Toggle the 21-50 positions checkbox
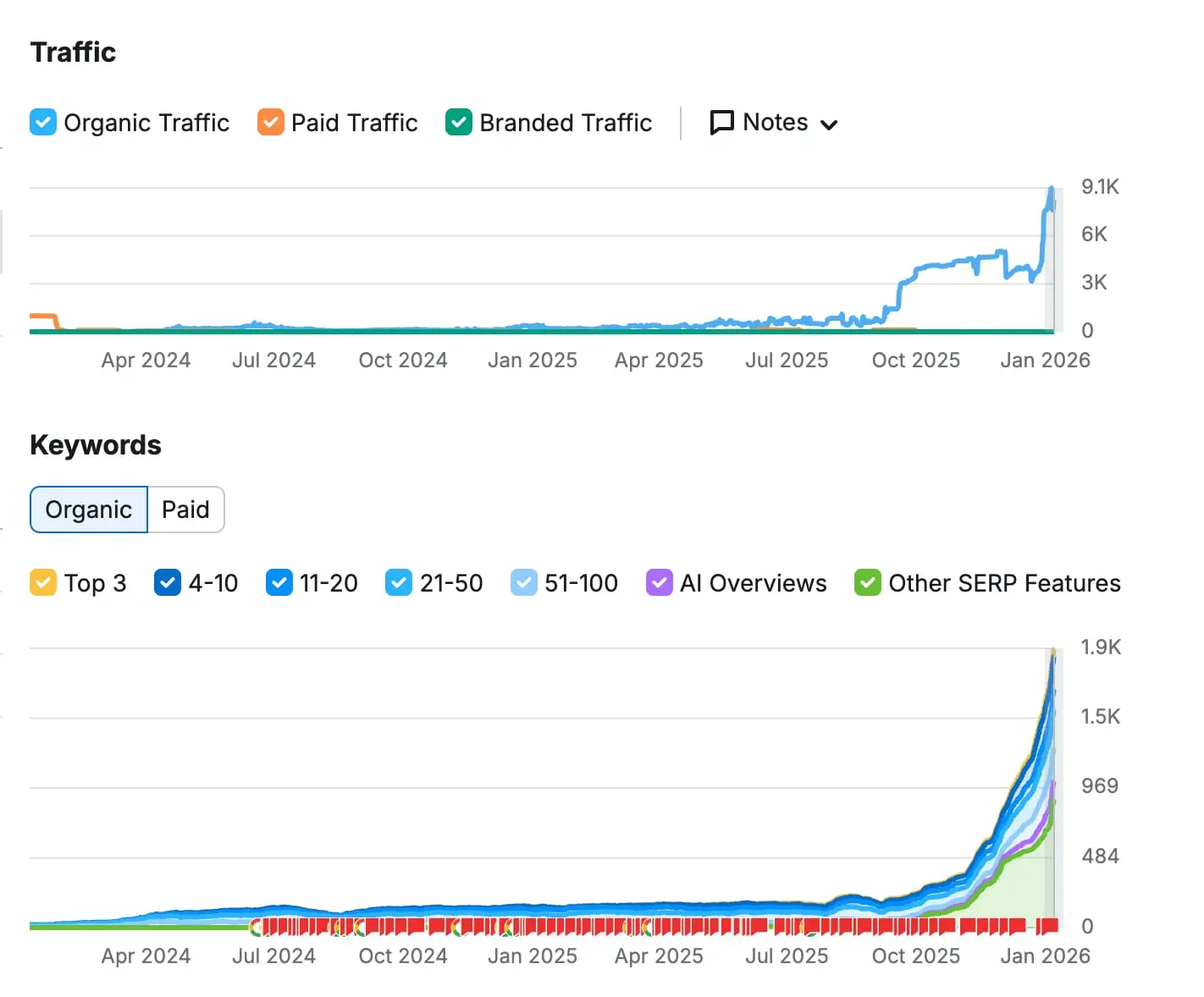1204x997 pixels. (x=399, y=583)
